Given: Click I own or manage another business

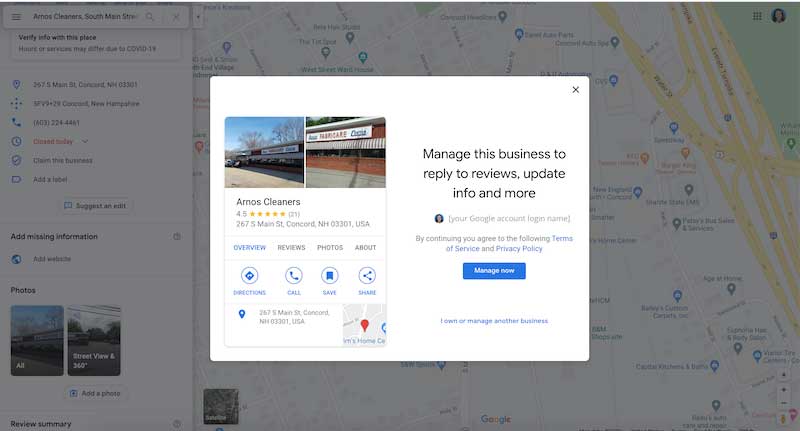Looking at the screenshot, I should (494, 321).
